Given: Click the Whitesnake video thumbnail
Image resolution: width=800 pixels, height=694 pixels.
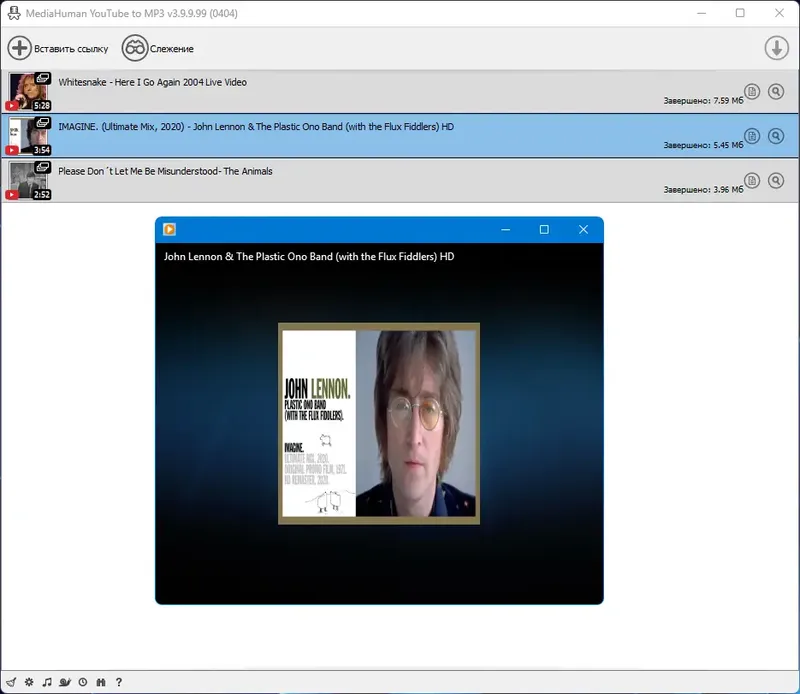Looking at the screenshot, I should coord(29,91).
